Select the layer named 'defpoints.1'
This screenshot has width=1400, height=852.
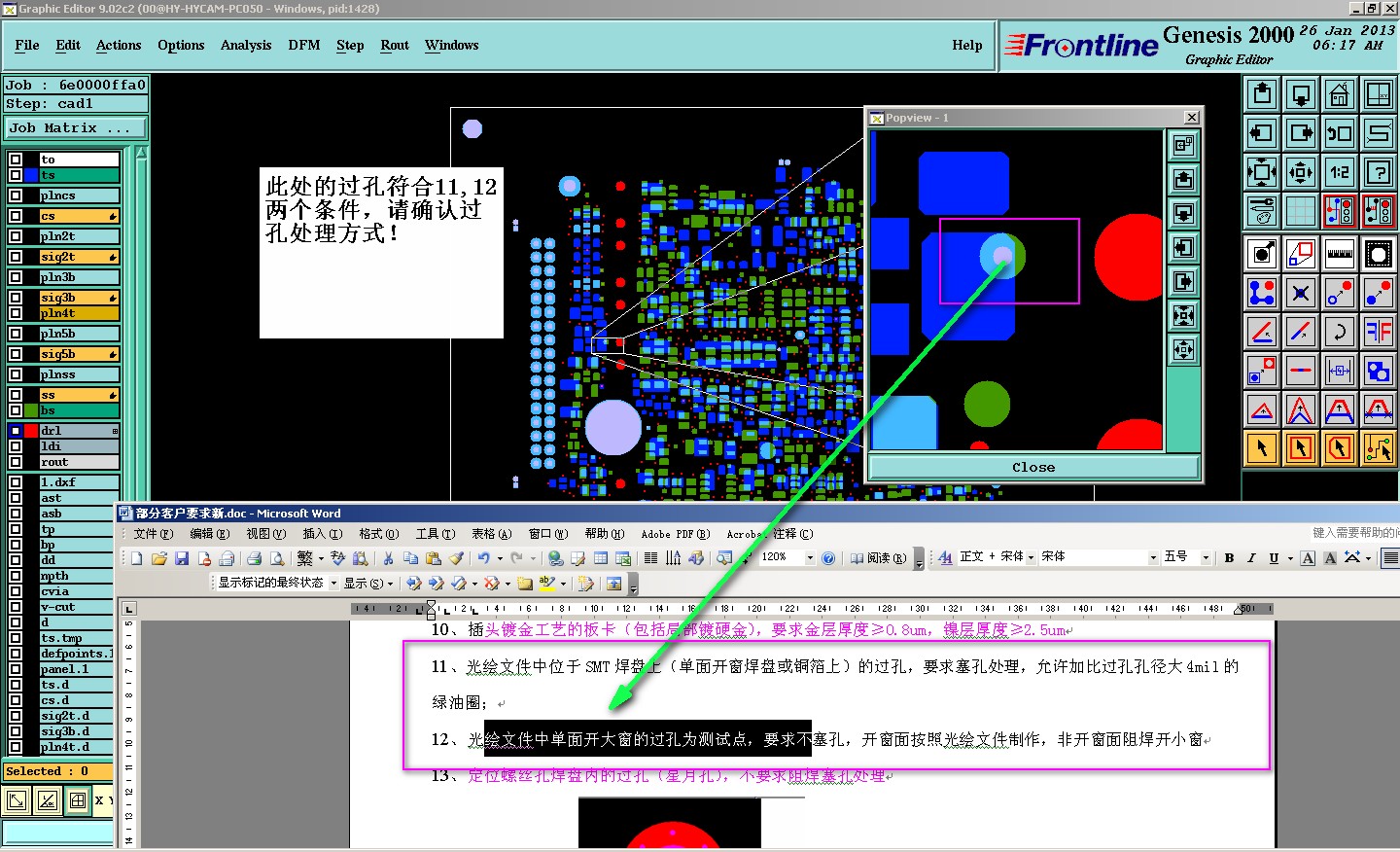click(77, 654)
